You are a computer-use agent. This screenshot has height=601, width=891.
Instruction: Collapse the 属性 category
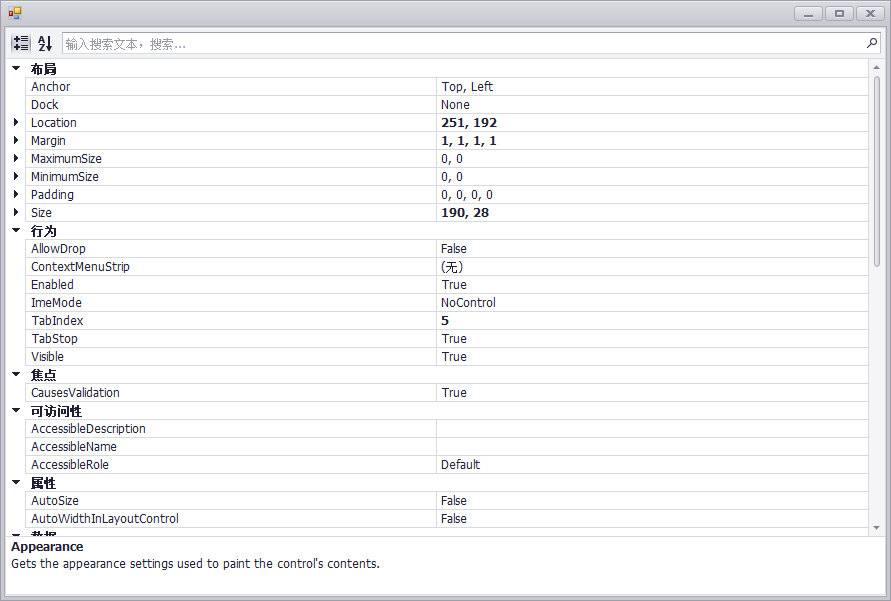point(16,483)
